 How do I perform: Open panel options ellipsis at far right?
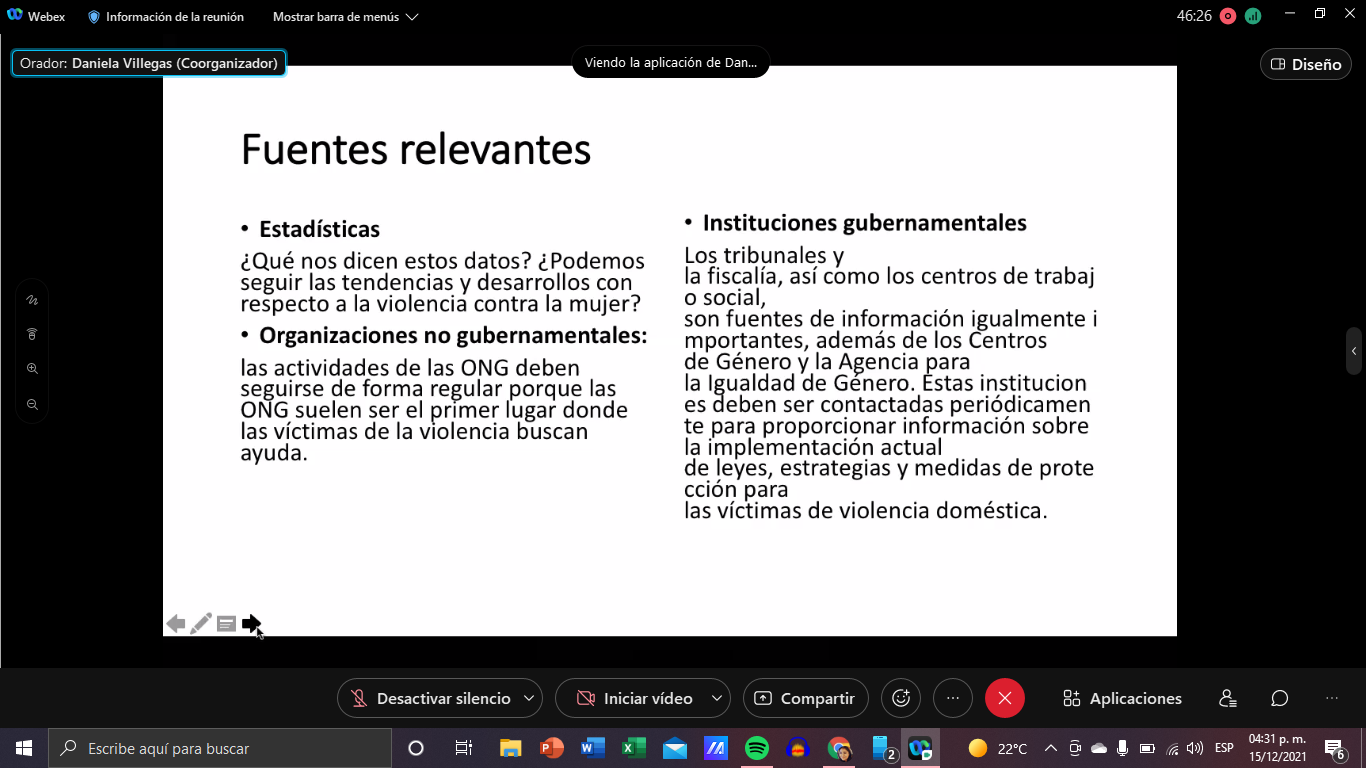point(1331,698)
